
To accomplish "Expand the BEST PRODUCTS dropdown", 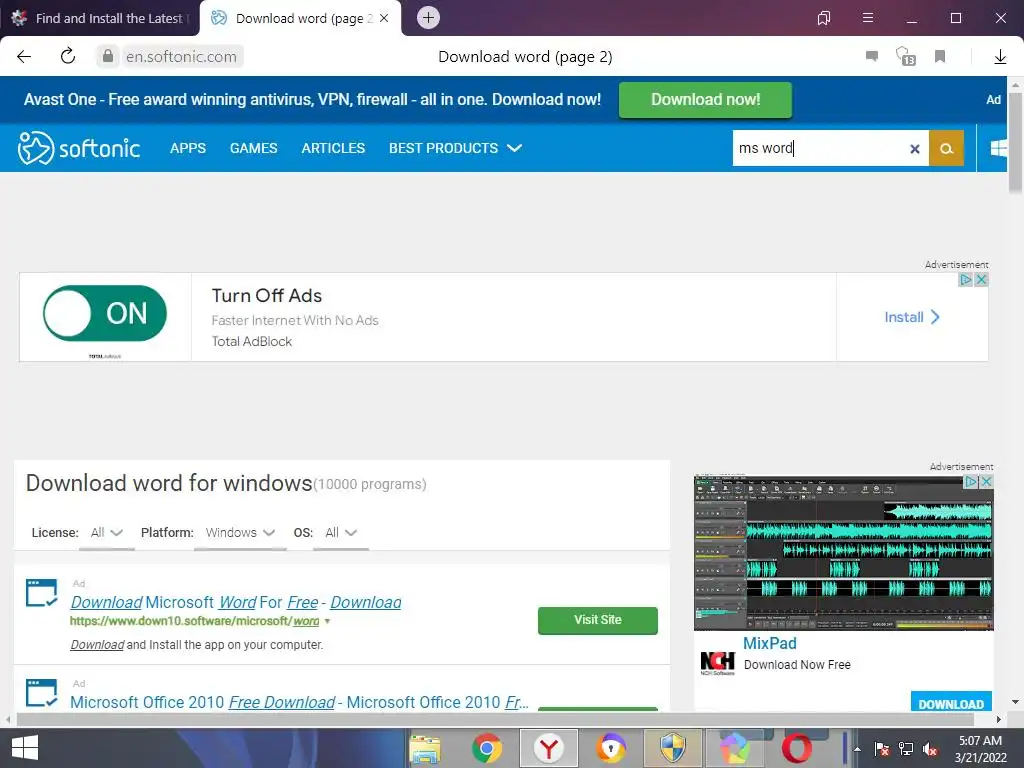I will (x=455, y=148).
